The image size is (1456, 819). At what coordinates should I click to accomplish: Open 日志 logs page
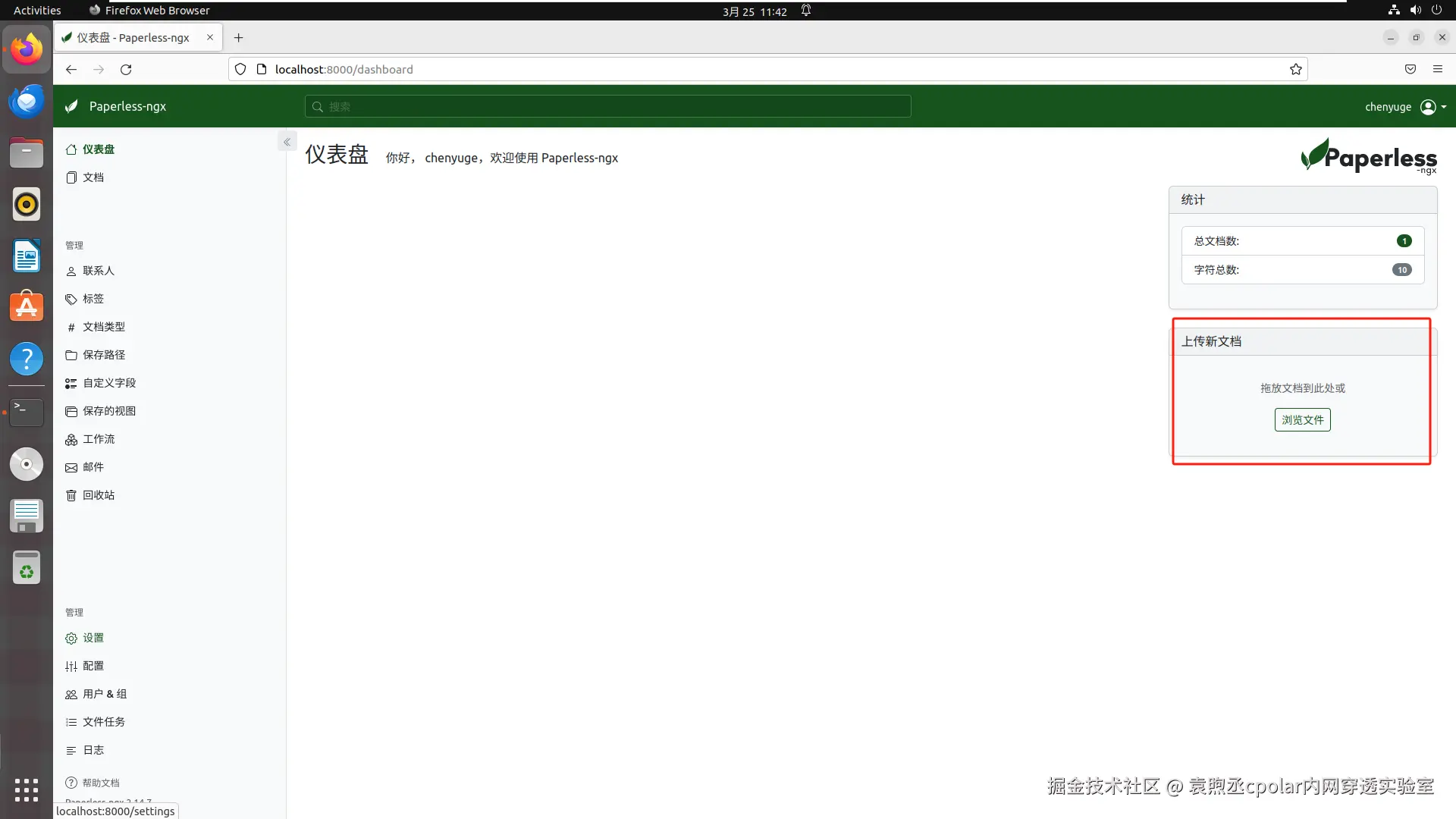pyautogui.click(x=85, y=750)
